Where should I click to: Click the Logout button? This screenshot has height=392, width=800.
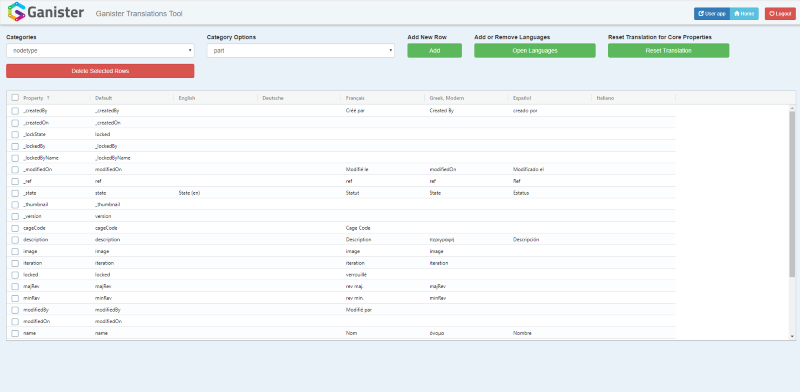click(x=780, y=14)
